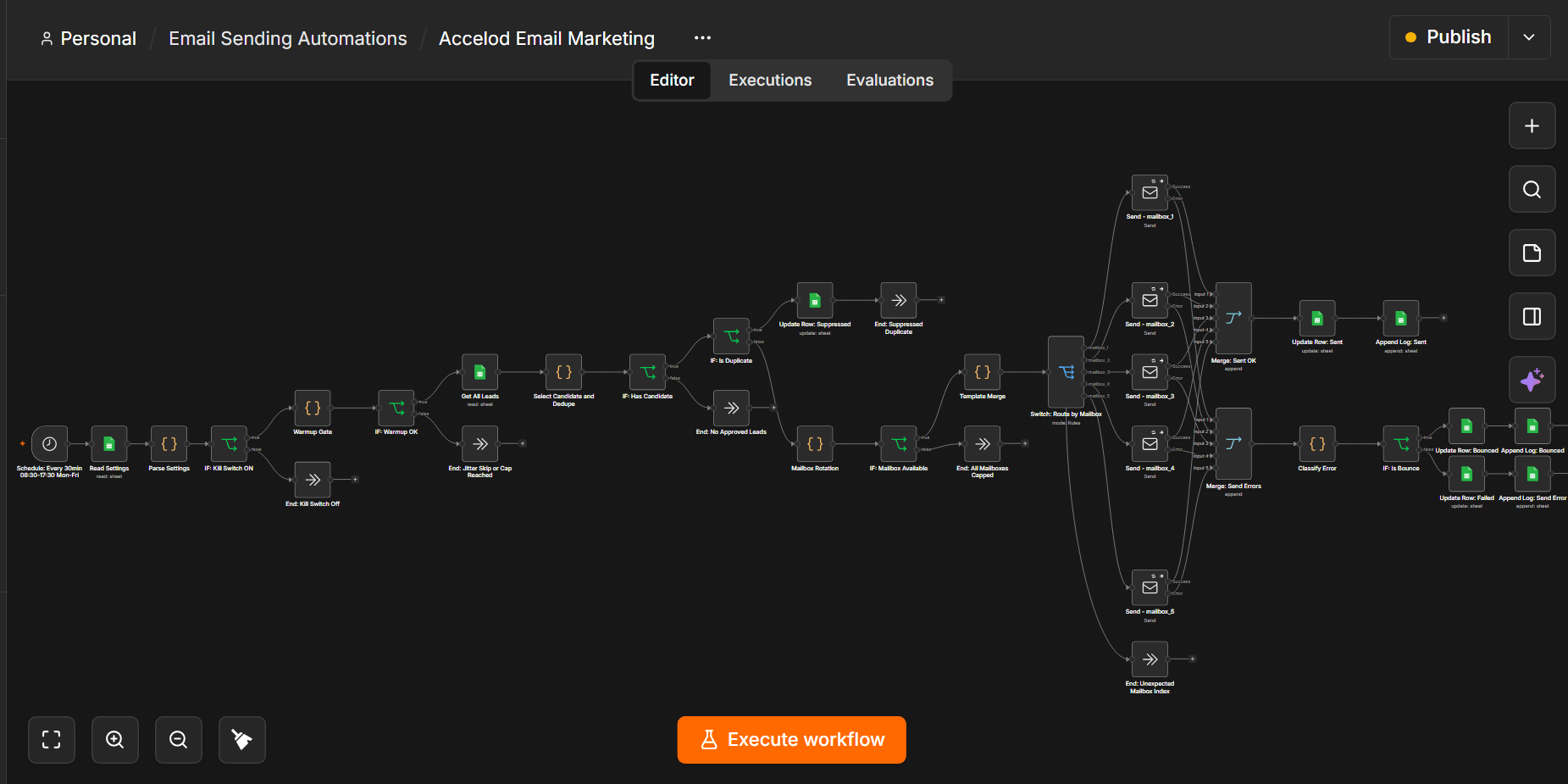Image resolution: width=1568 pixels, height=784 pixels.
Task: Click the add node plus button
Action: click(x=1532, y=126)
